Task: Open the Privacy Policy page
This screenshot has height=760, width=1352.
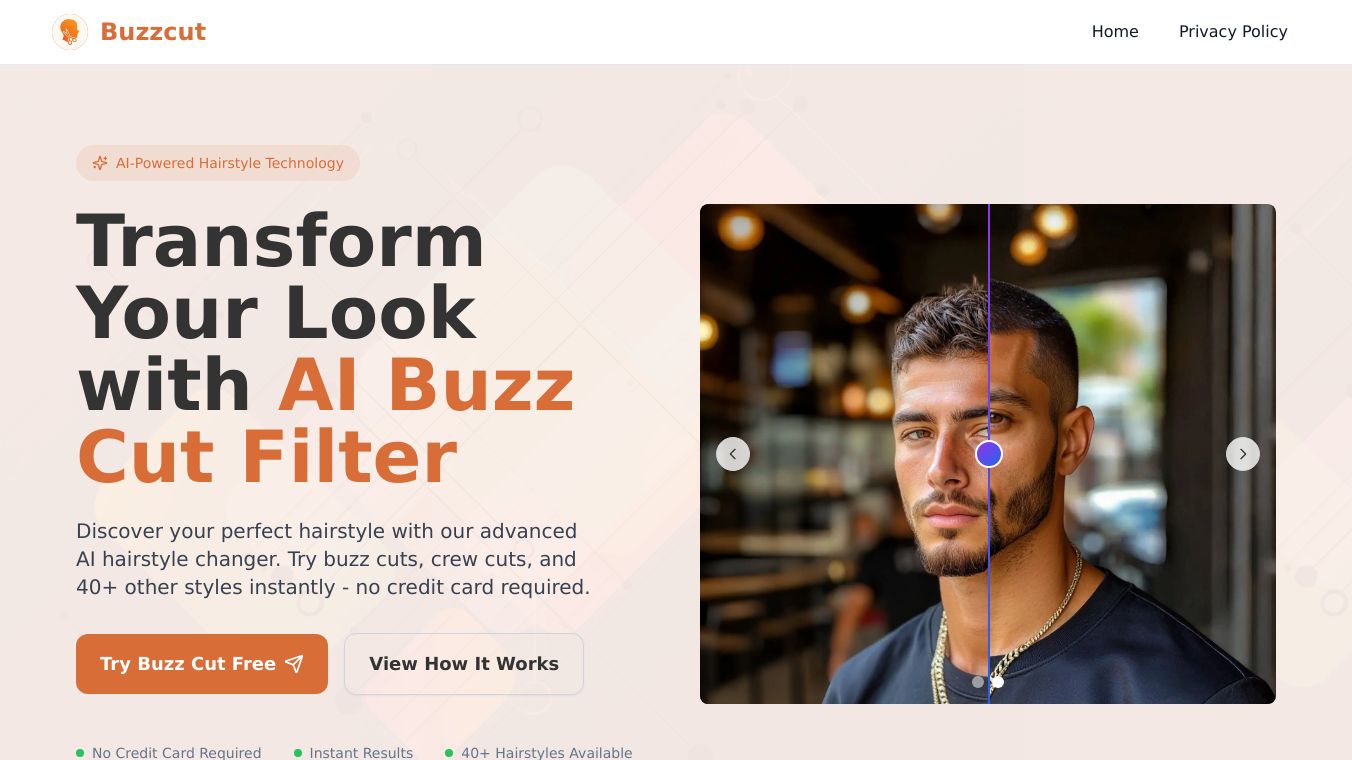Action: [1233, 32]
